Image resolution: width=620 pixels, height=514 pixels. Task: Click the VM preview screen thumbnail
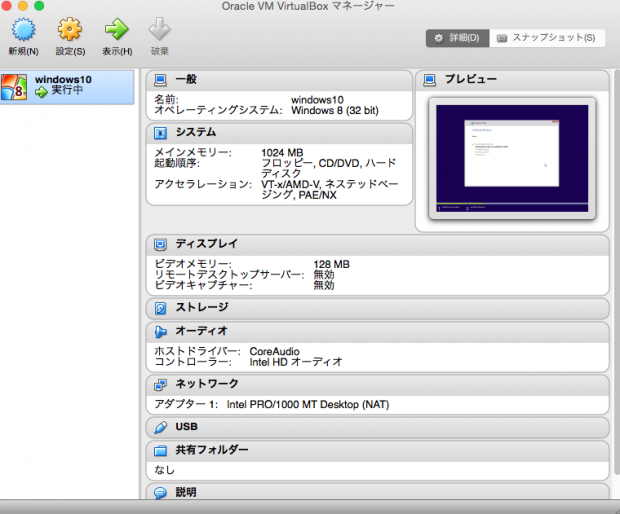click(512, 158)
